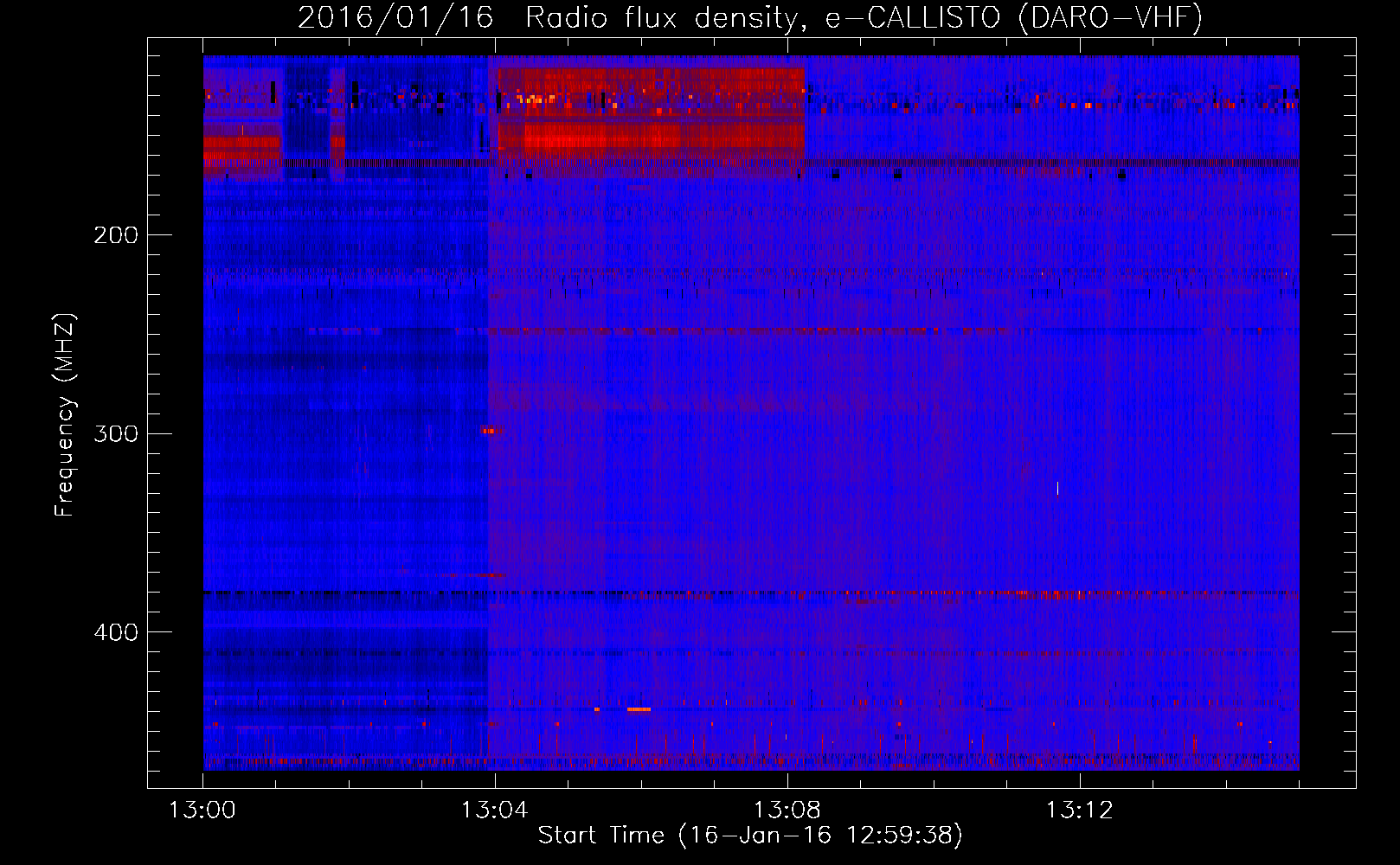Click the '13:00' time tick label

pos(202,811)
